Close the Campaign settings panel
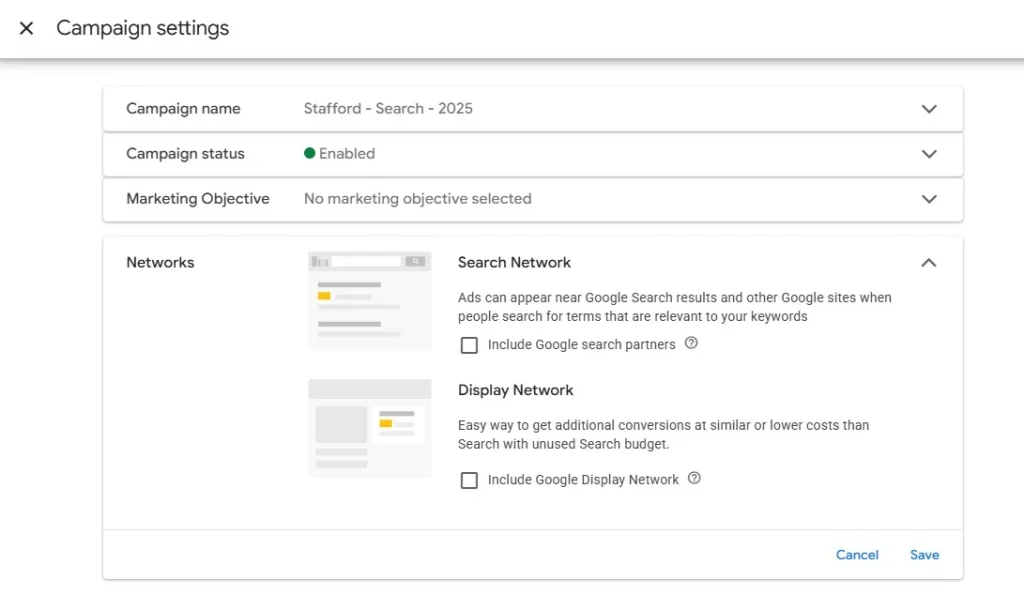Screen dimensions: 1024x595 pos(26,28)
